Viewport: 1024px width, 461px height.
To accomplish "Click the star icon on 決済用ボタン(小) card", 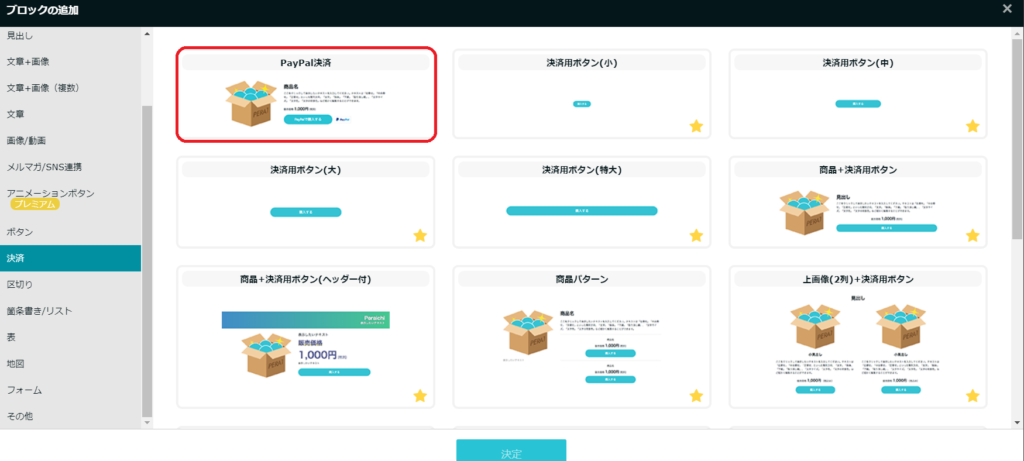I will click(x=695, y=126).
